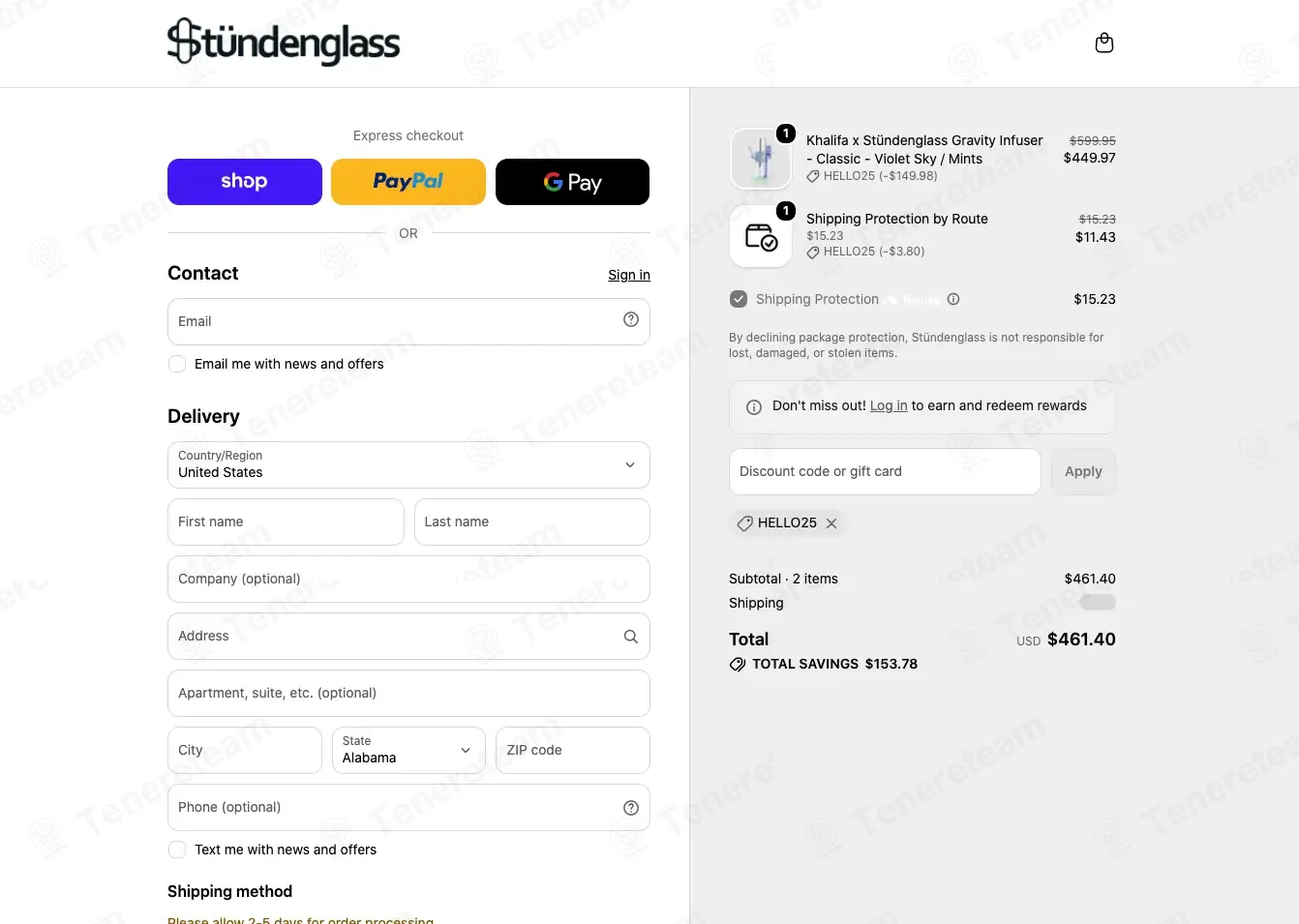Open the Sign in link
The height and width of the screenshot is (924, 1299).
(629, 275)
